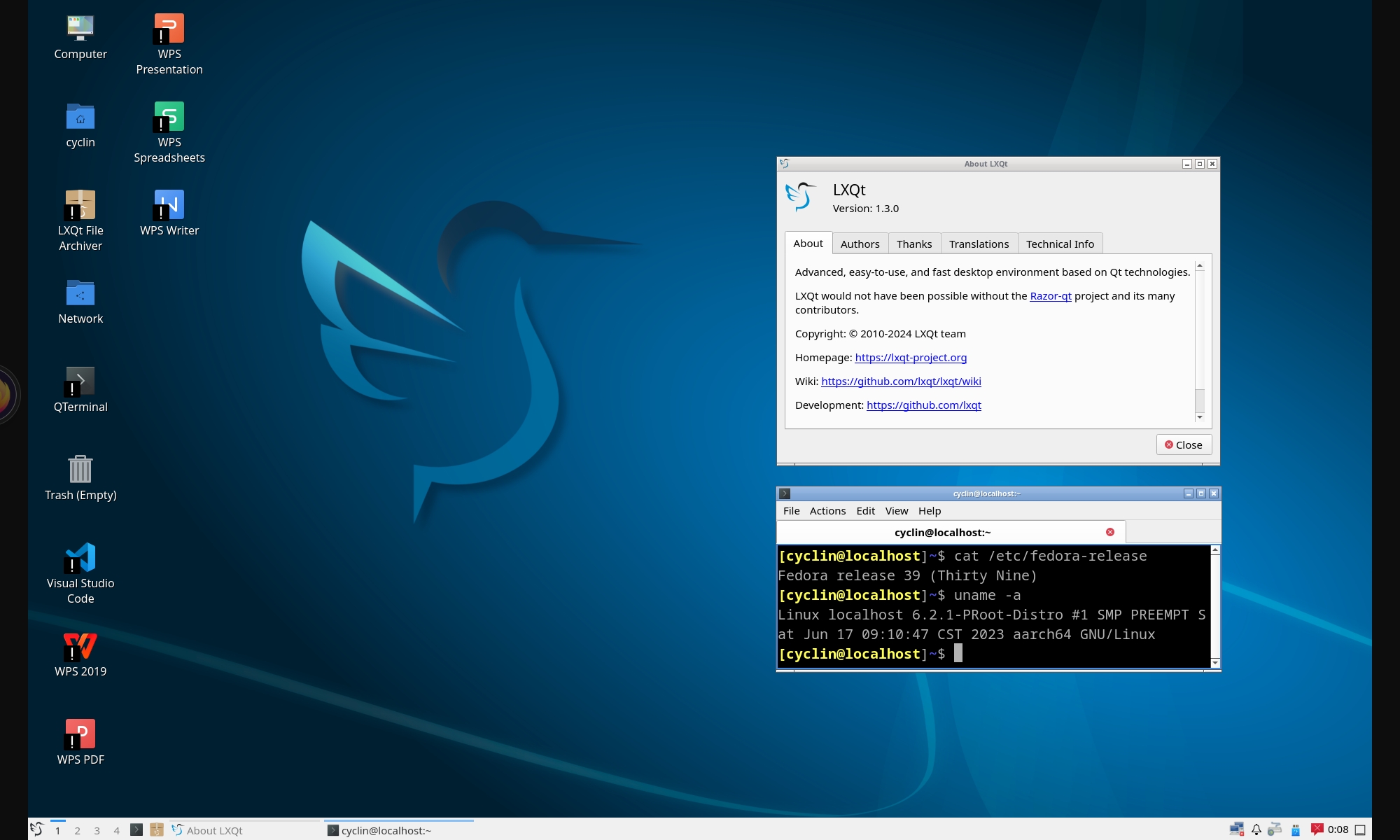Activate About LXQt in the taskbar

[245, 830]
